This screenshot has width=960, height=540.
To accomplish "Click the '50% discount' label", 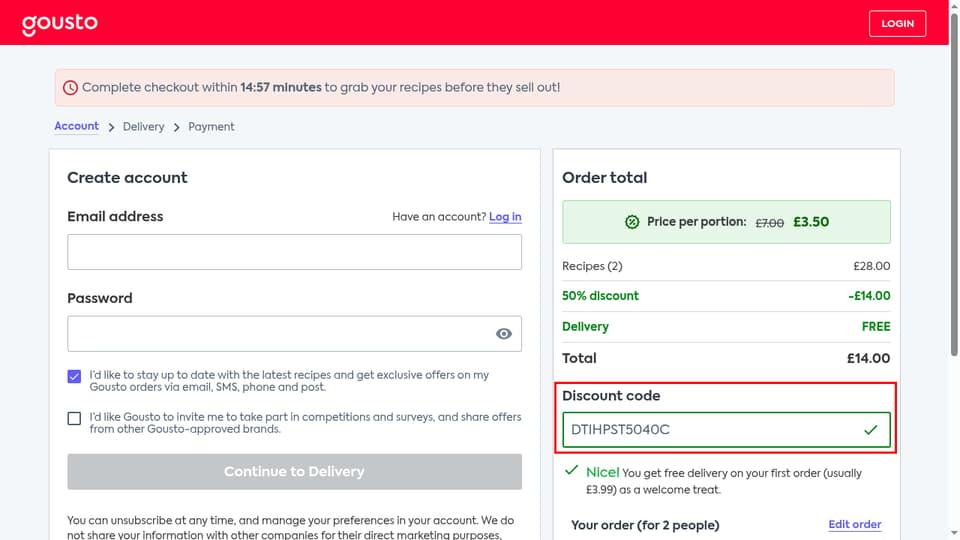I will (600, 296).
